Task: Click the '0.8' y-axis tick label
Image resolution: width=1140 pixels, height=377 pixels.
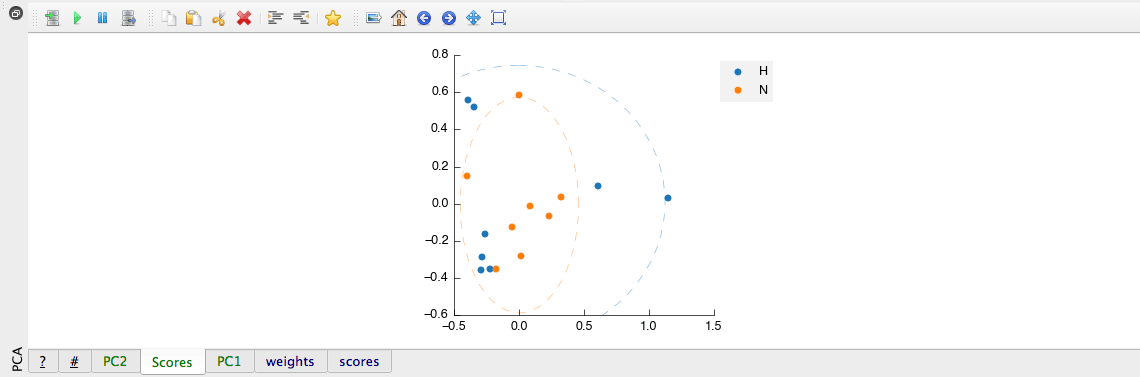Action: 440,54
